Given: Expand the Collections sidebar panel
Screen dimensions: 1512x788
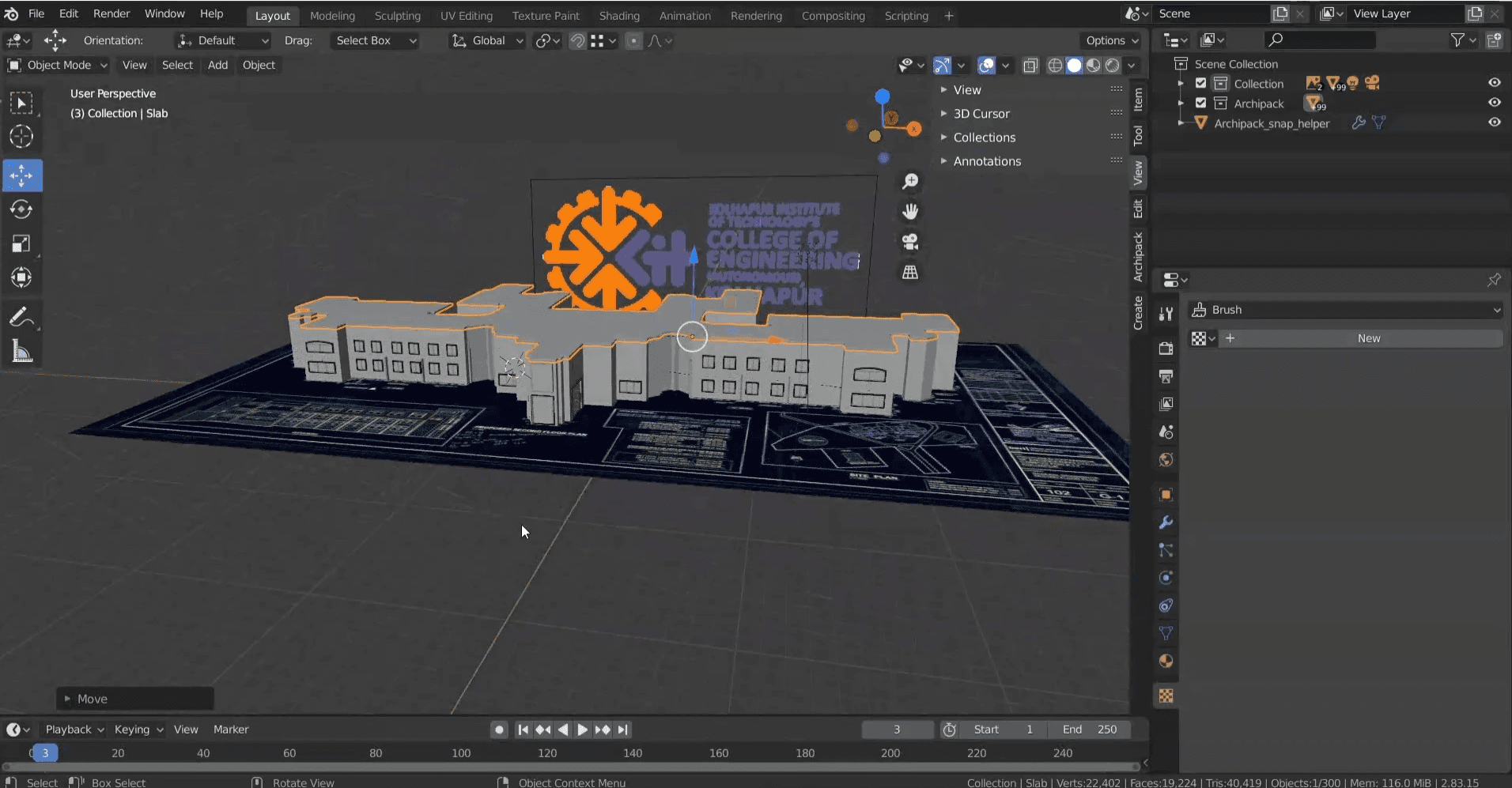Looking at the screenshot, I should click(x=984, y=138).
